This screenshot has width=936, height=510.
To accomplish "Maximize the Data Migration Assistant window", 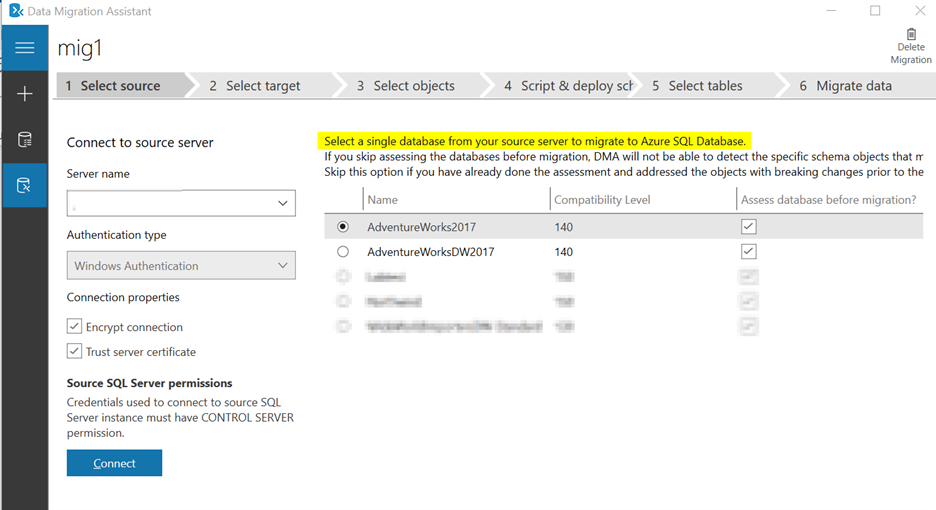I will click(875, 11).
